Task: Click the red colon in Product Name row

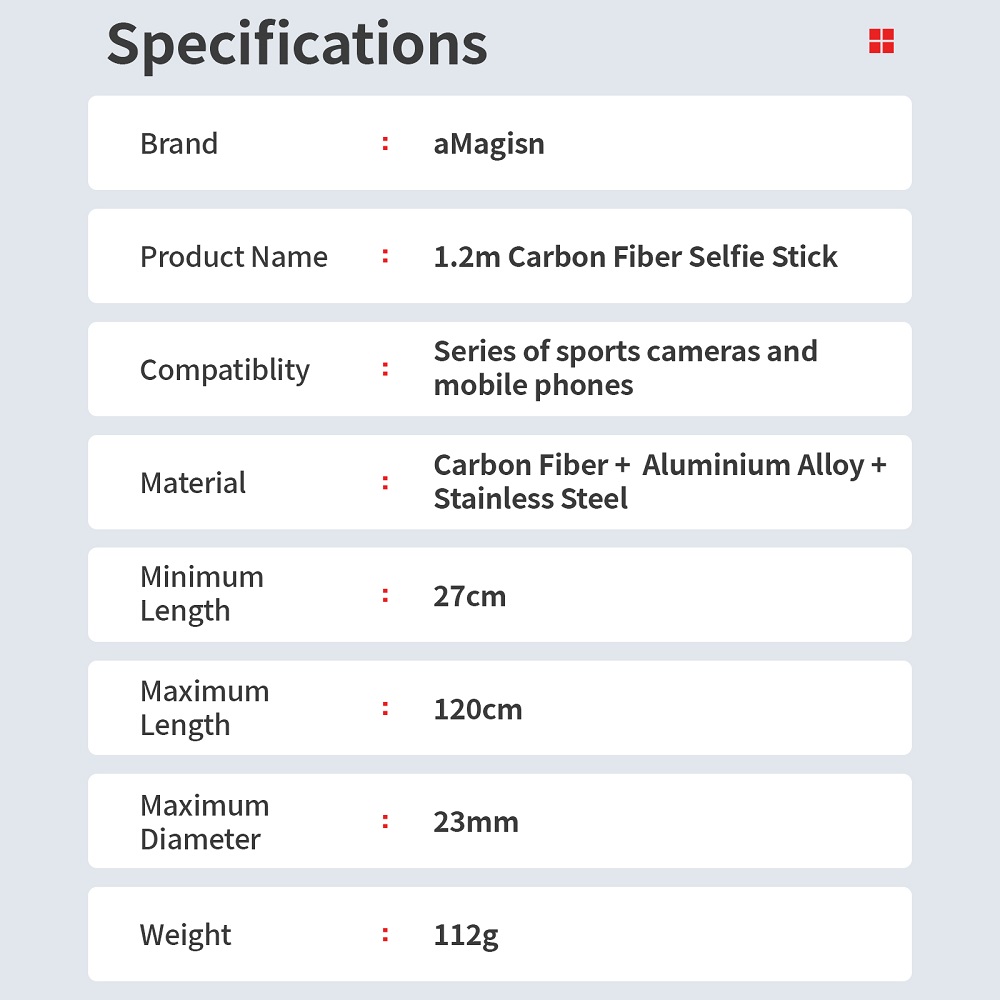Action: click(385, 256)
